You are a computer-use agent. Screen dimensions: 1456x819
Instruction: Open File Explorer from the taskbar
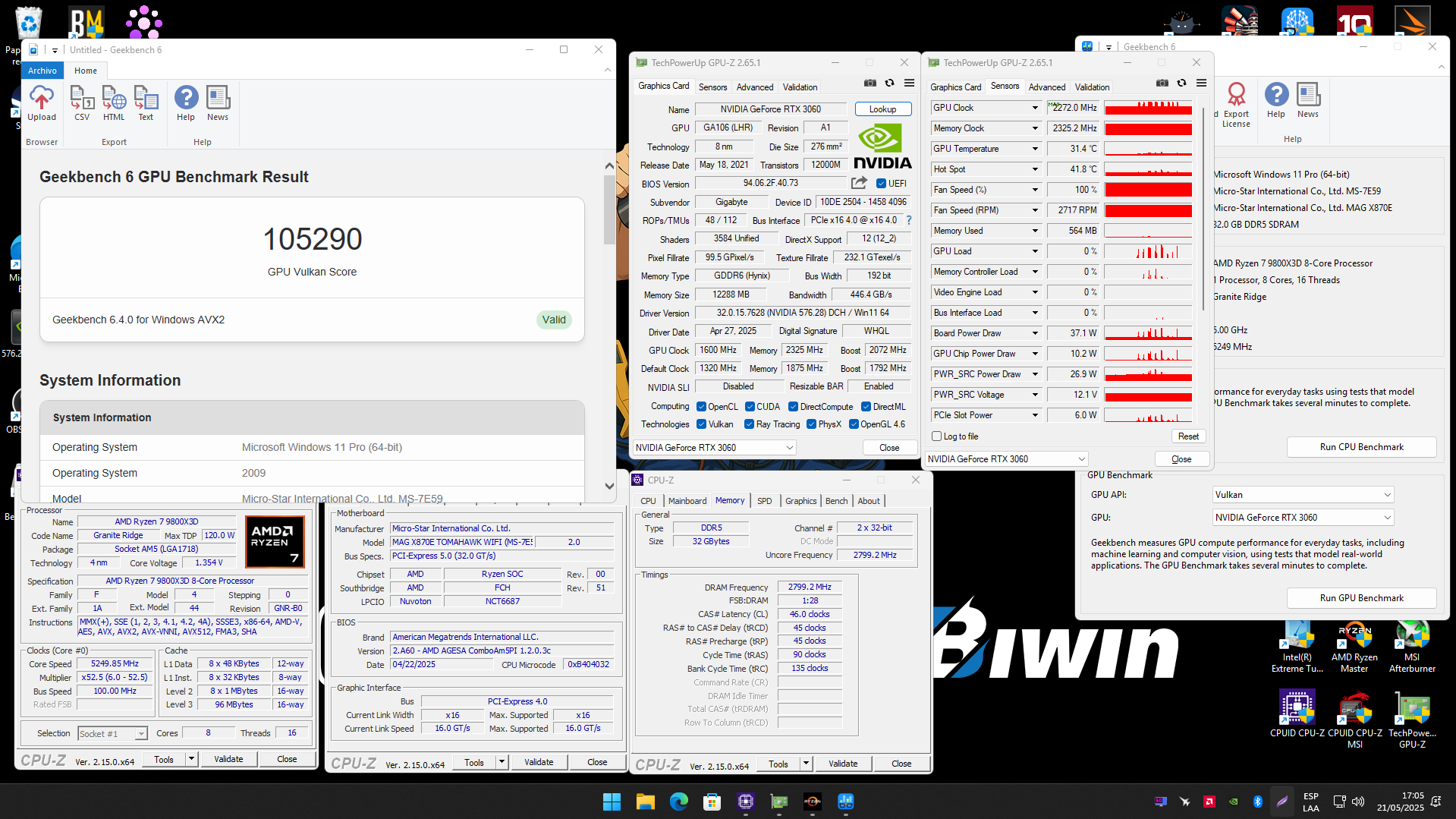coord(645,802)
